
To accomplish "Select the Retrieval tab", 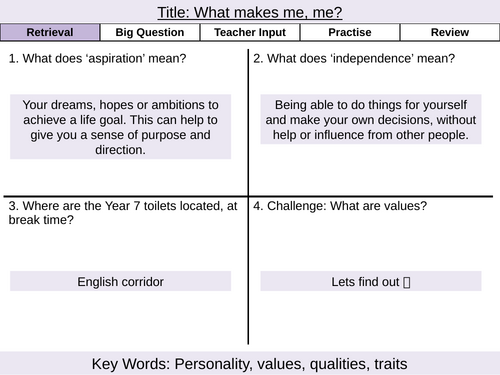I will pos(50,32).
